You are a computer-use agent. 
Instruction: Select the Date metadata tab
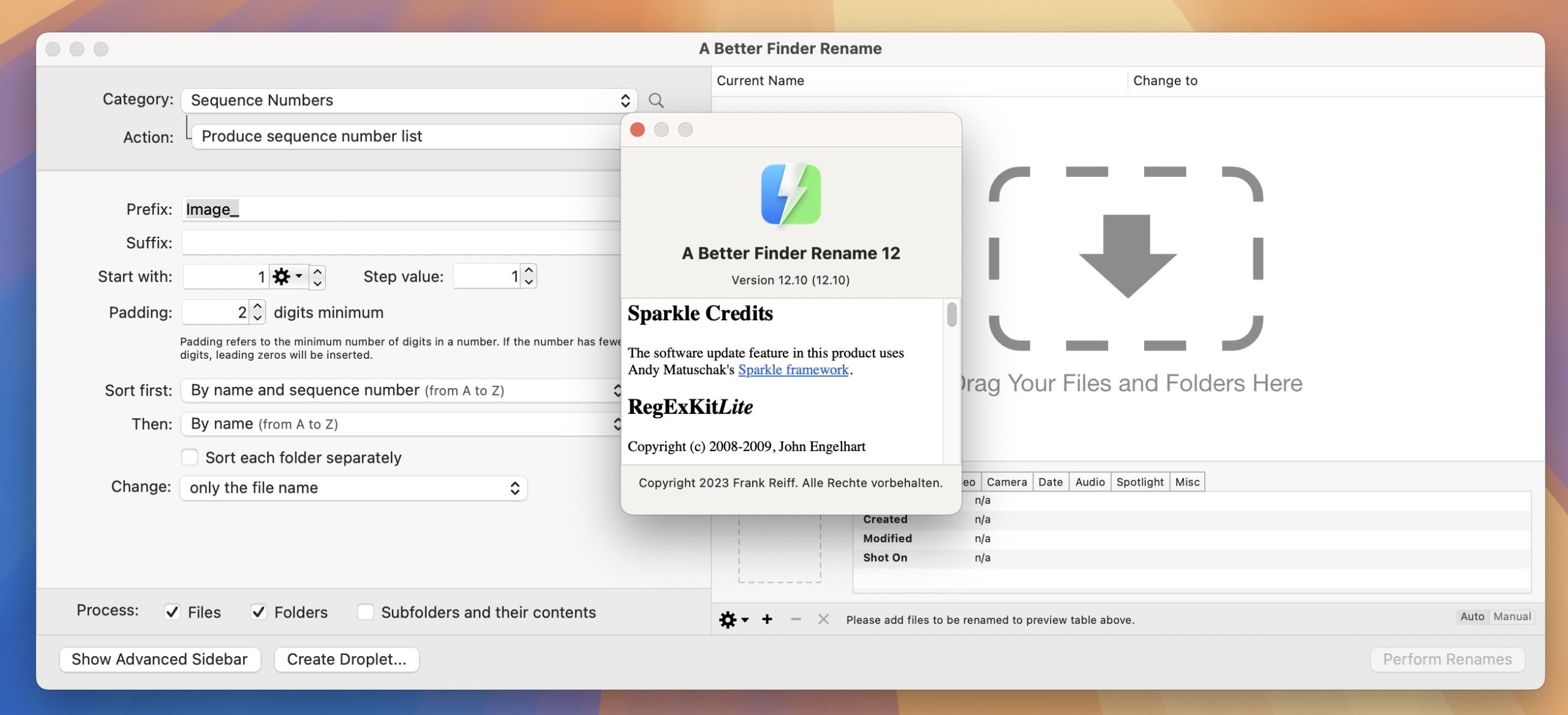coord(1050,482)
